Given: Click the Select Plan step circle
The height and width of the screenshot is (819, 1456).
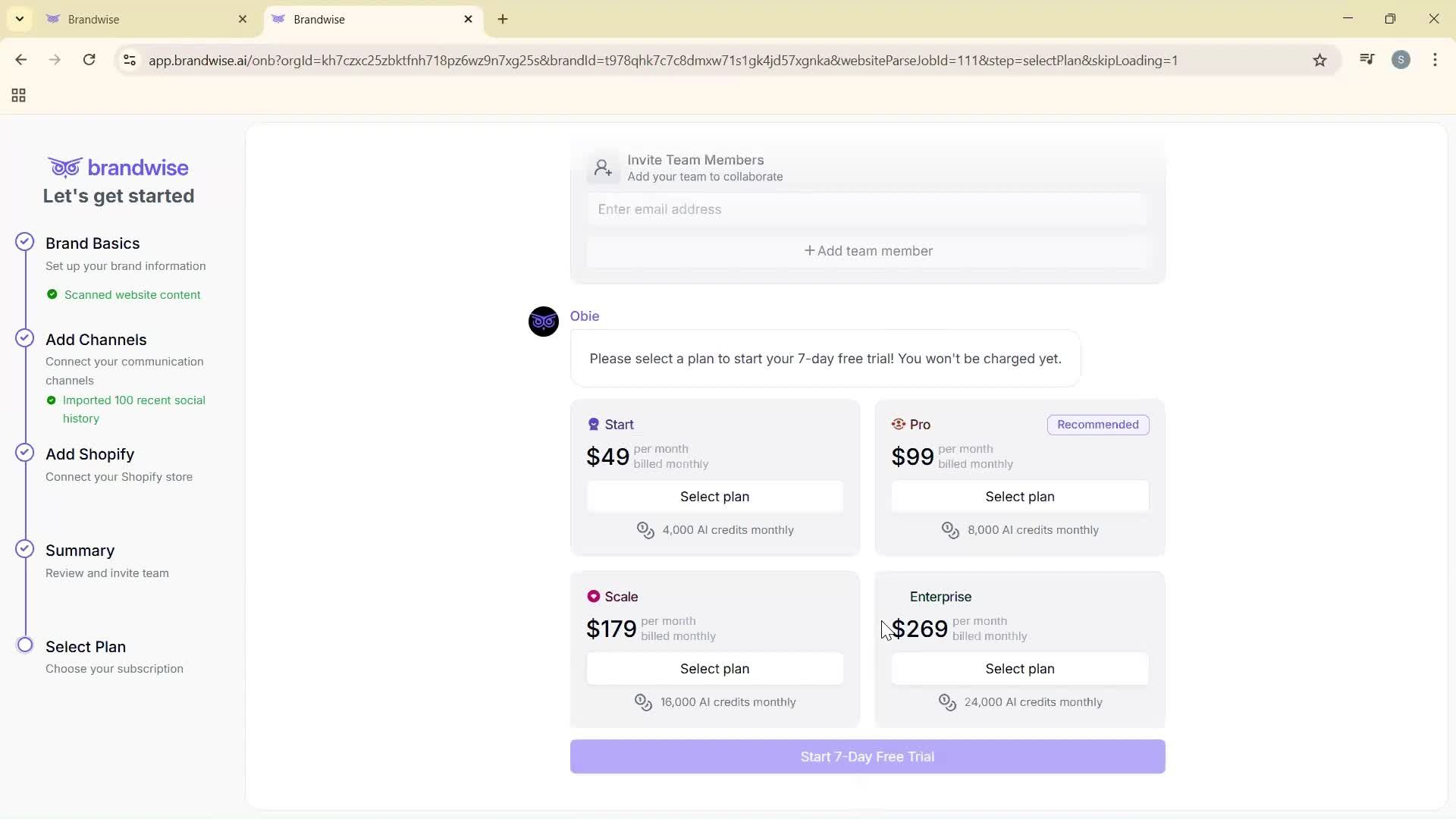Looking at the screenshot, I should [x=24, y=645].
